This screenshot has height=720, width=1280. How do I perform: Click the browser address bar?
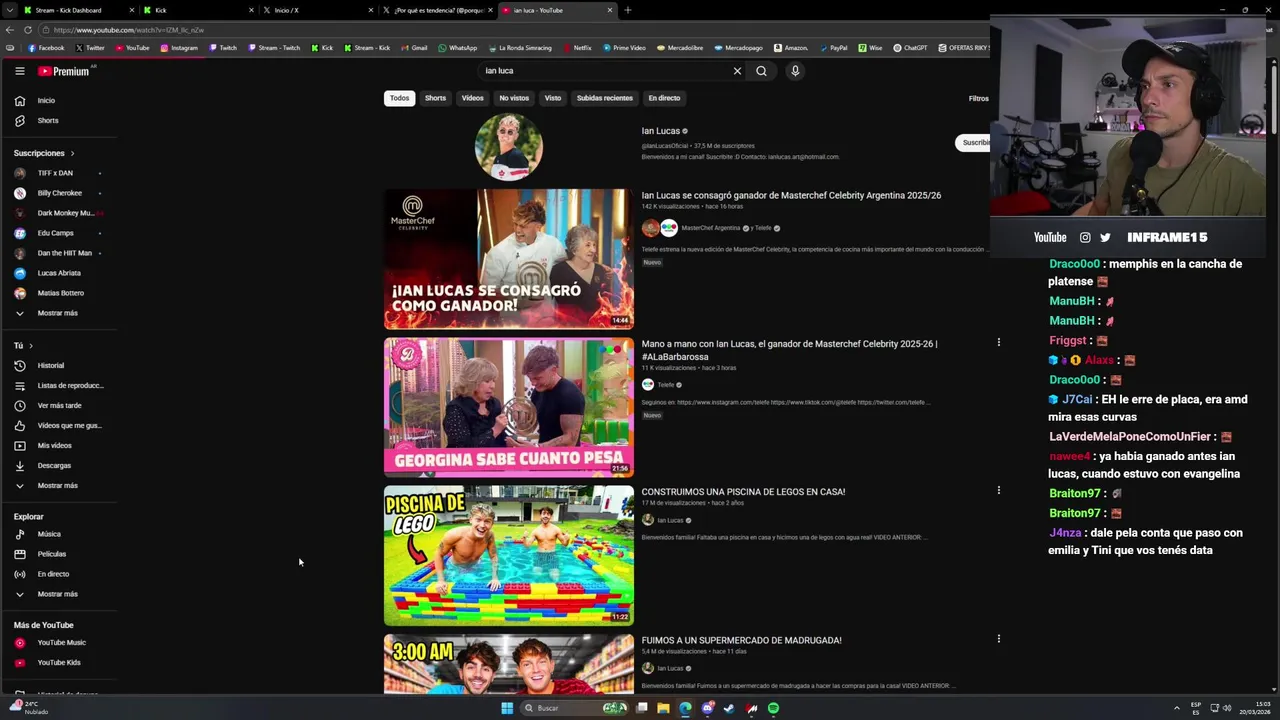pos(500,30)
